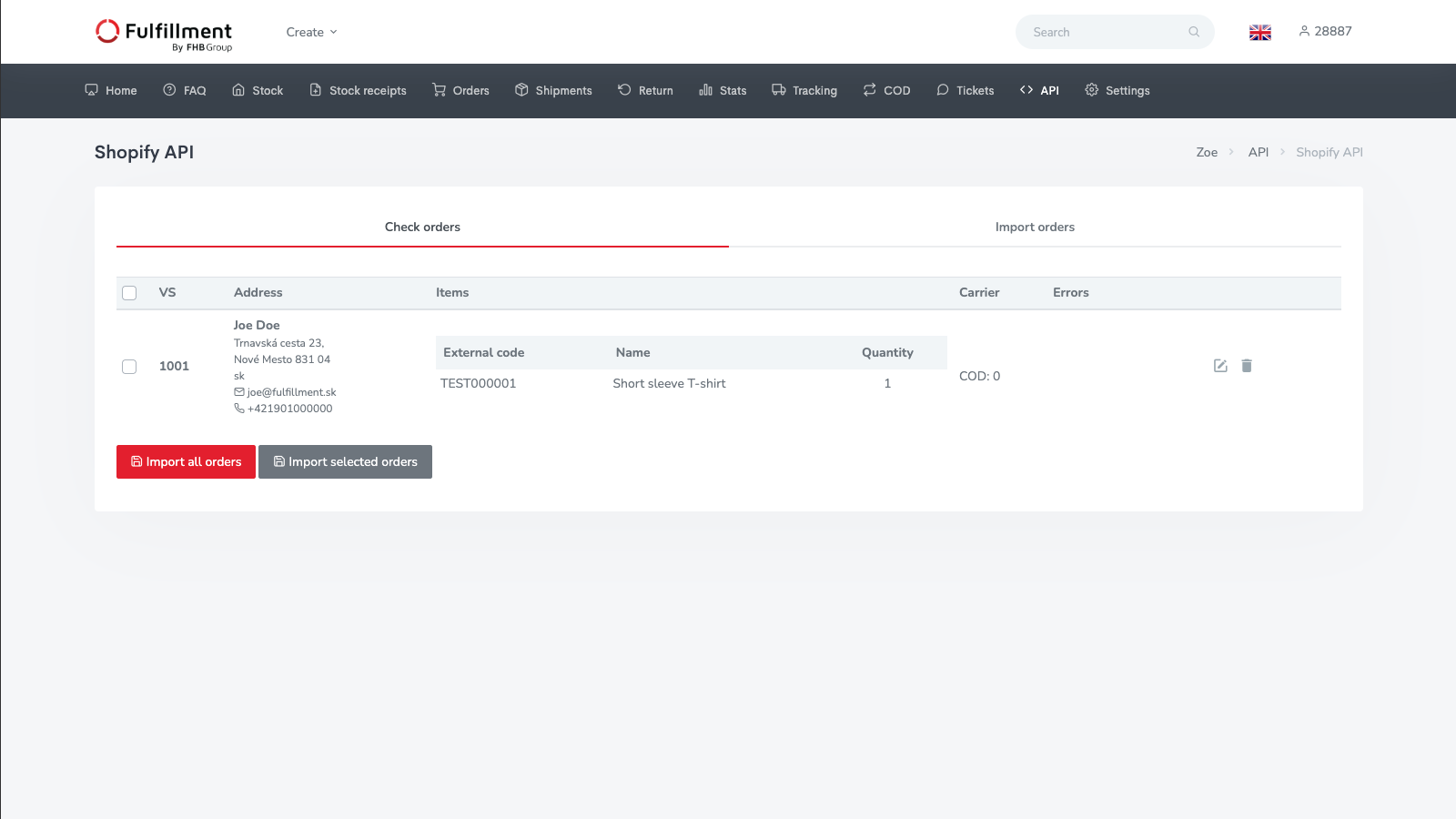Viewport: 1456px width, 819px height.
Task: Click the UK flag language icon
Action: pos(1260,33)
